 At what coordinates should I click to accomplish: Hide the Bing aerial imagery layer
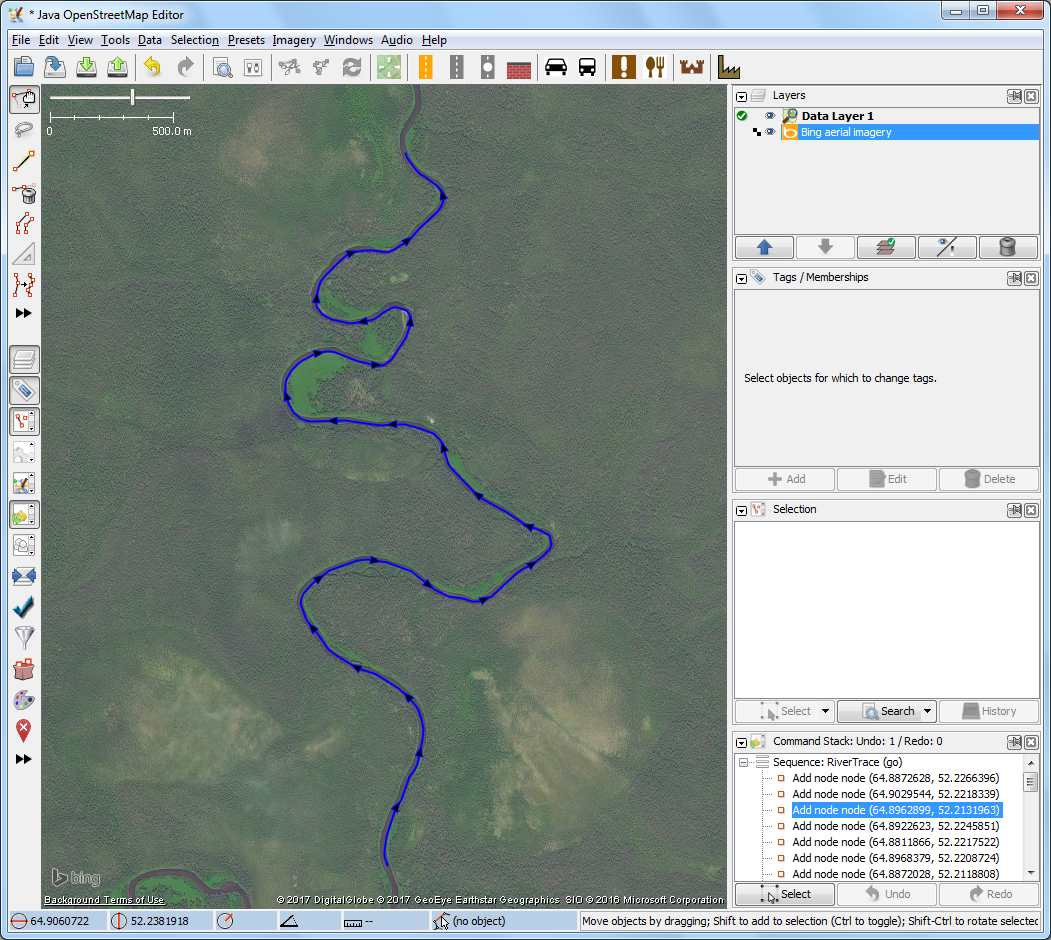[x=770, y=132]
